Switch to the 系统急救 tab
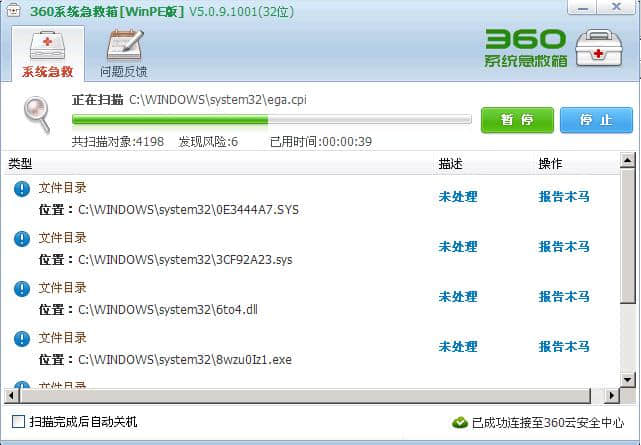 48,54
